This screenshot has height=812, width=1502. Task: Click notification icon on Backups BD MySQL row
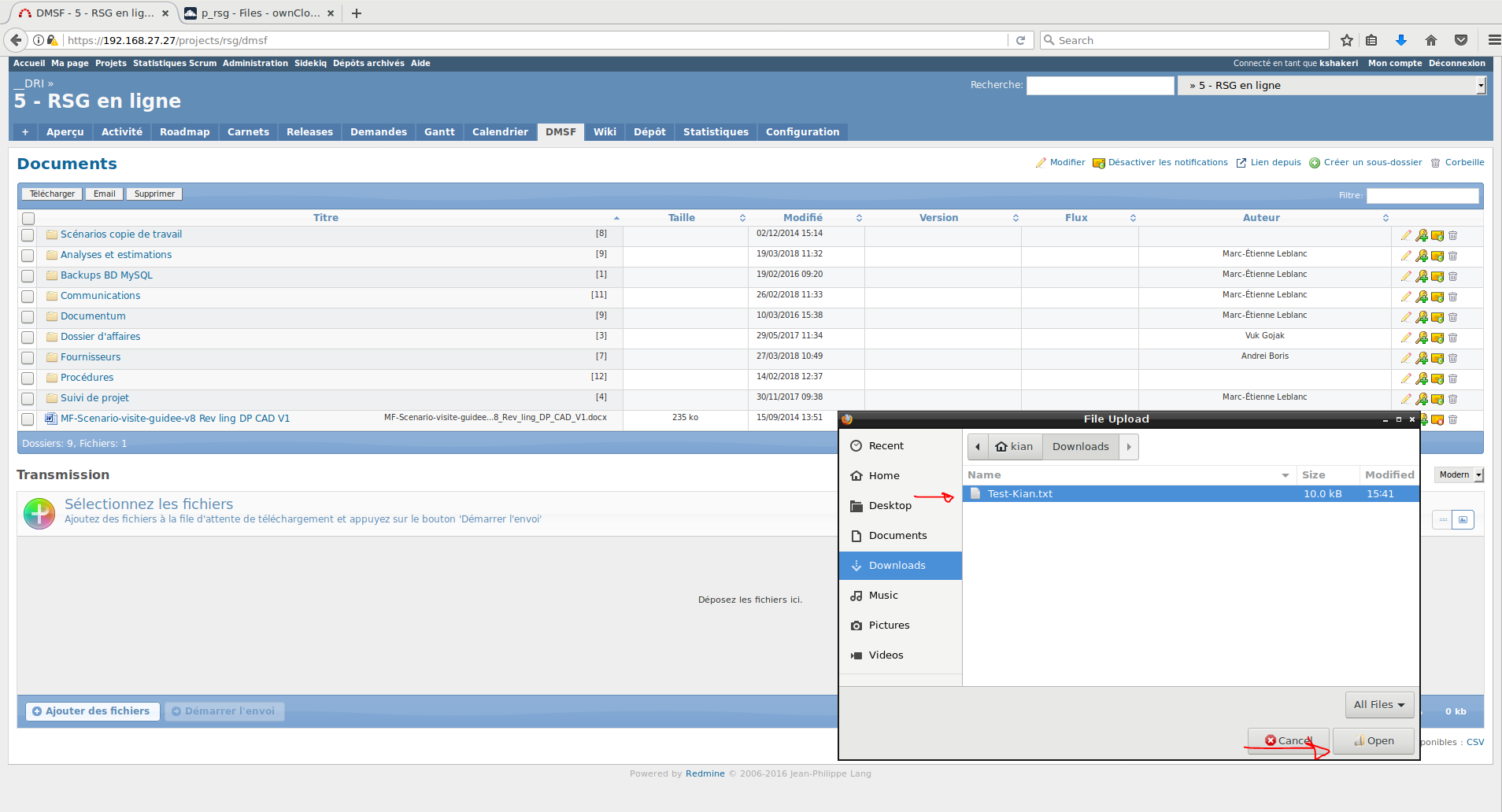pyautogui.click(x=1437, y=275)
